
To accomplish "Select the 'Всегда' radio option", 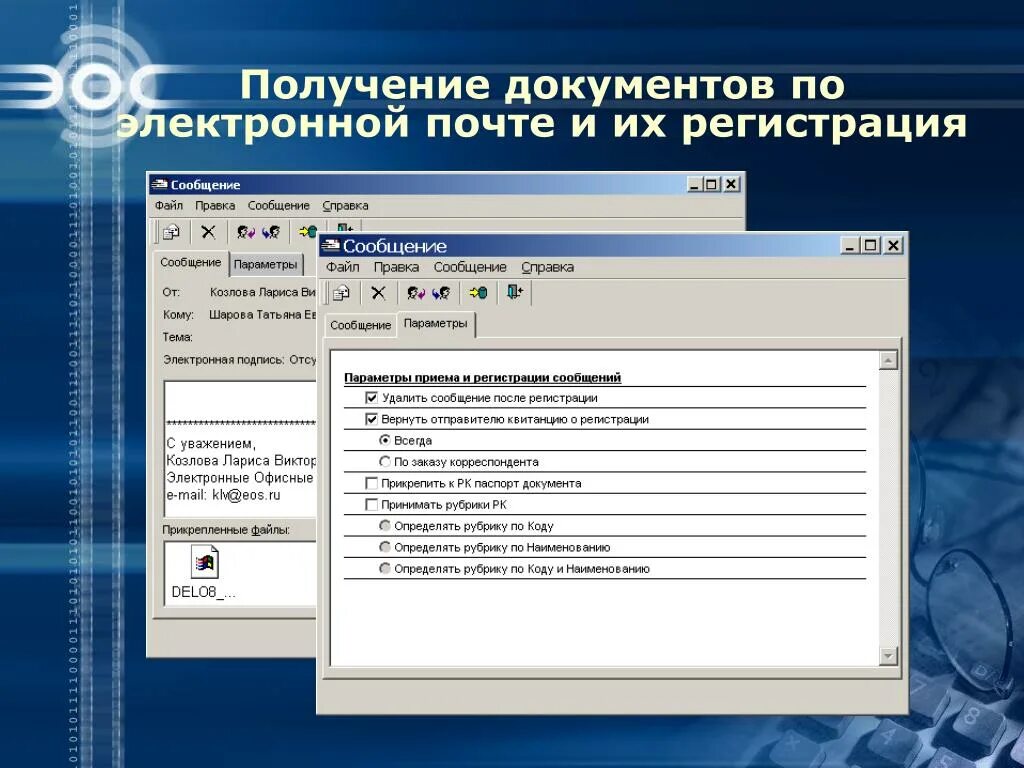I will tap(385, 440).
